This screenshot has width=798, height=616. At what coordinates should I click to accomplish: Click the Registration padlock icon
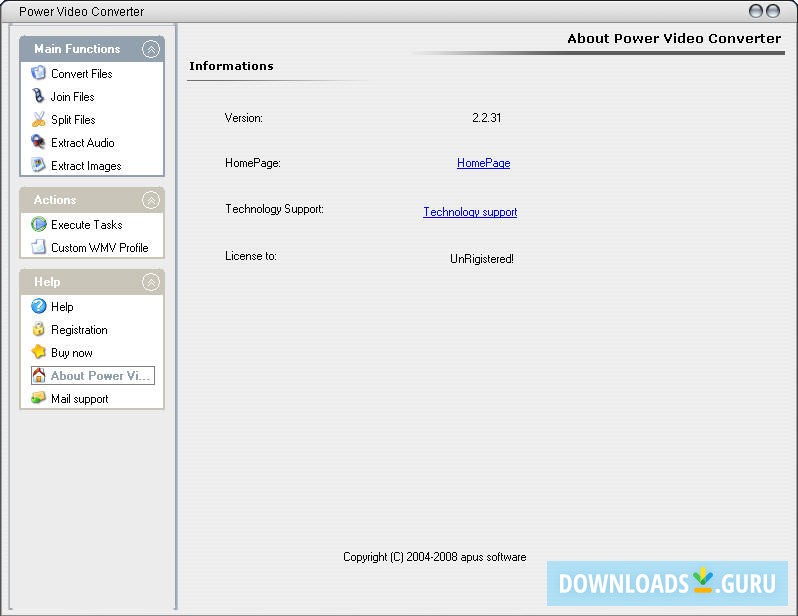pos(38,329)
